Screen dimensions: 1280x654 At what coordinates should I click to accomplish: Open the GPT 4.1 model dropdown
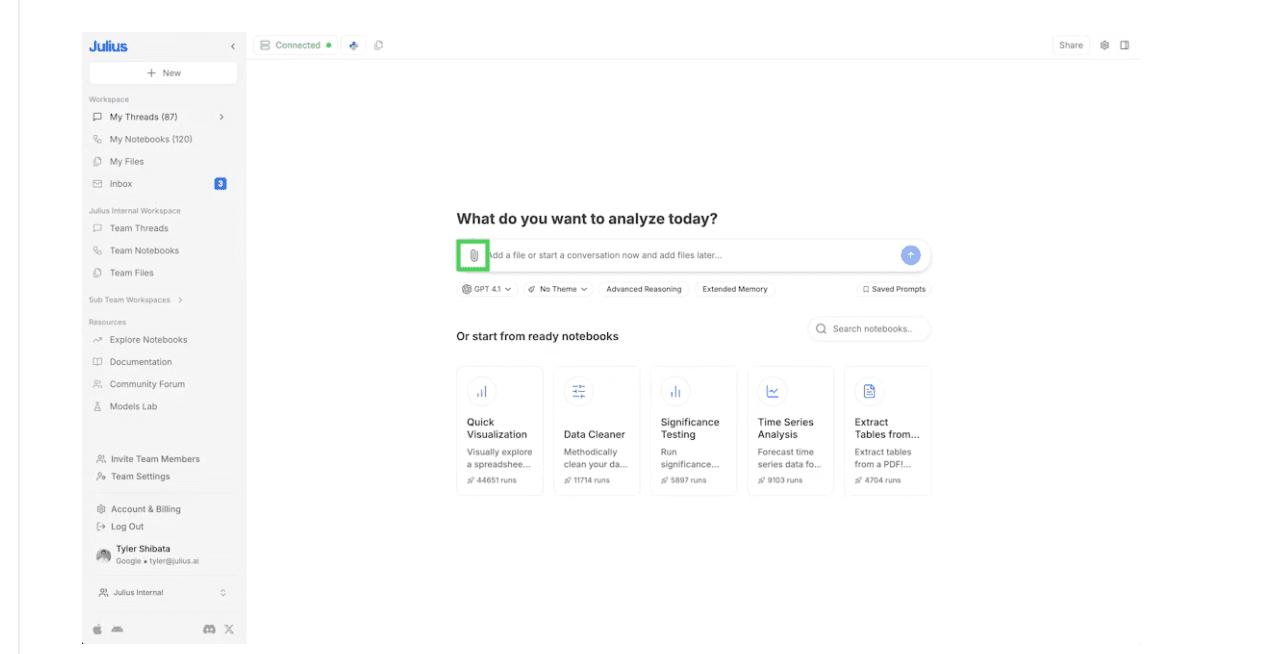(x=487, y=289)
